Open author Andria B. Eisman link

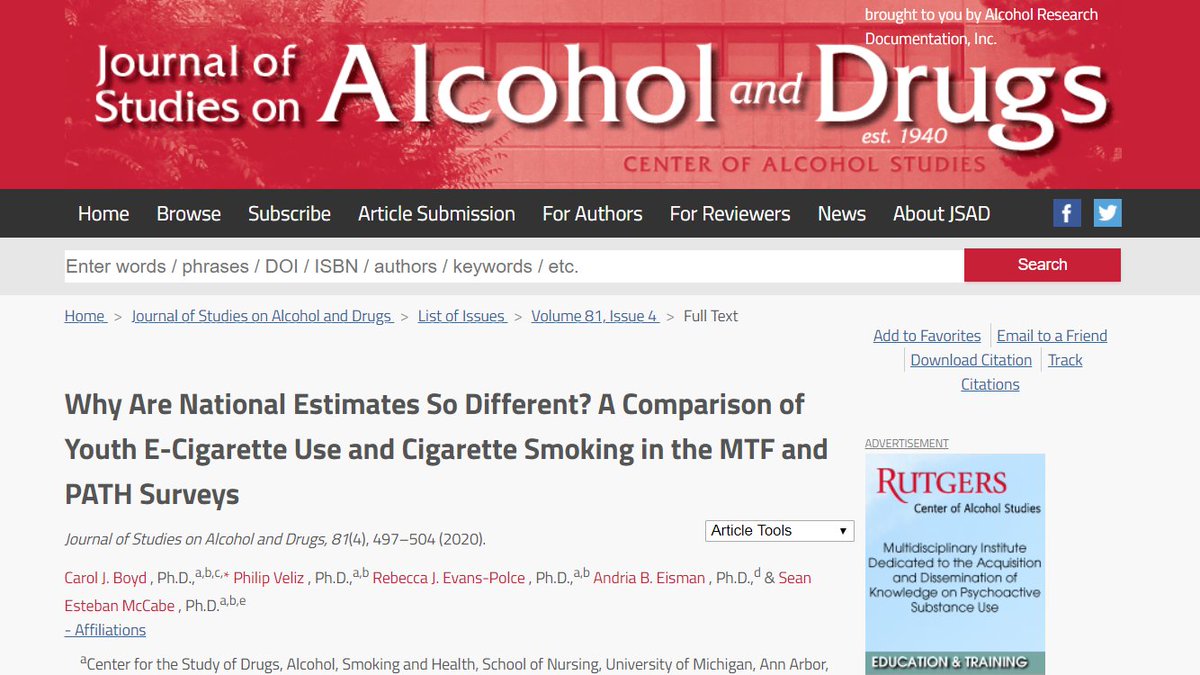click(649, 578)
